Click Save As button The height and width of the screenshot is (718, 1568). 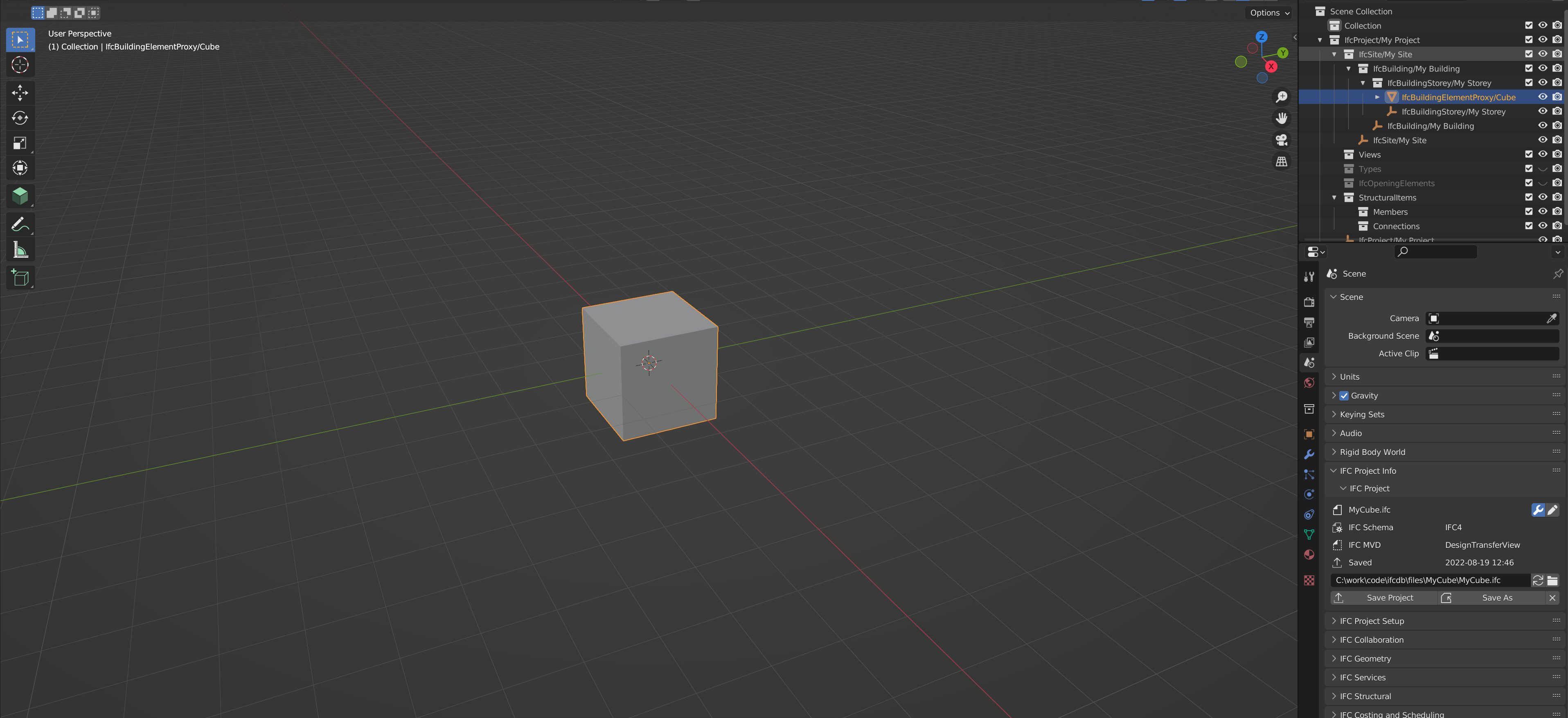(x=1492, y=598)
